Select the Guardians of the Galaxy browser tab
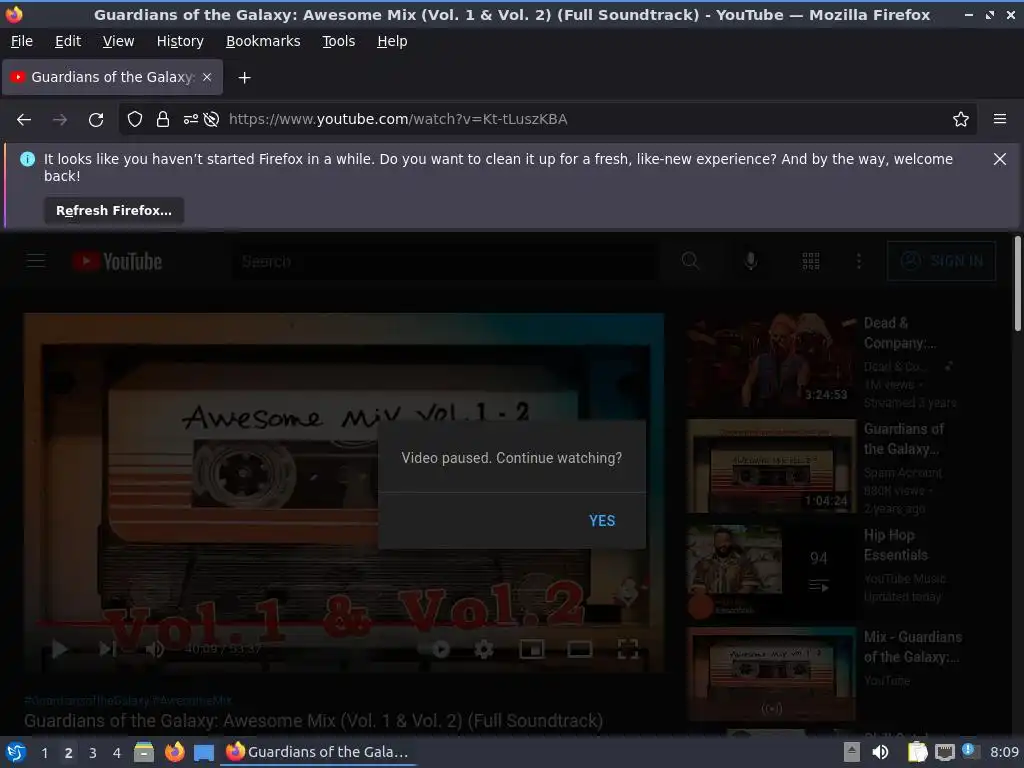The height and width of the screenshot is (768, 1024). [112, 77]
